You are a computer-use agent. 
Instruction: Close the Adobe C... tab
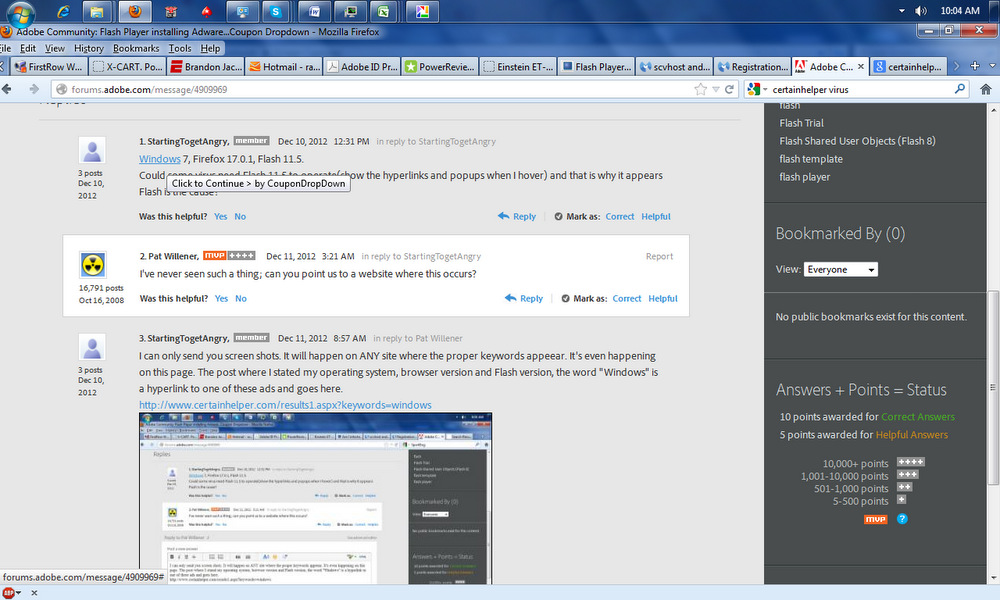[x=861, y=66]
